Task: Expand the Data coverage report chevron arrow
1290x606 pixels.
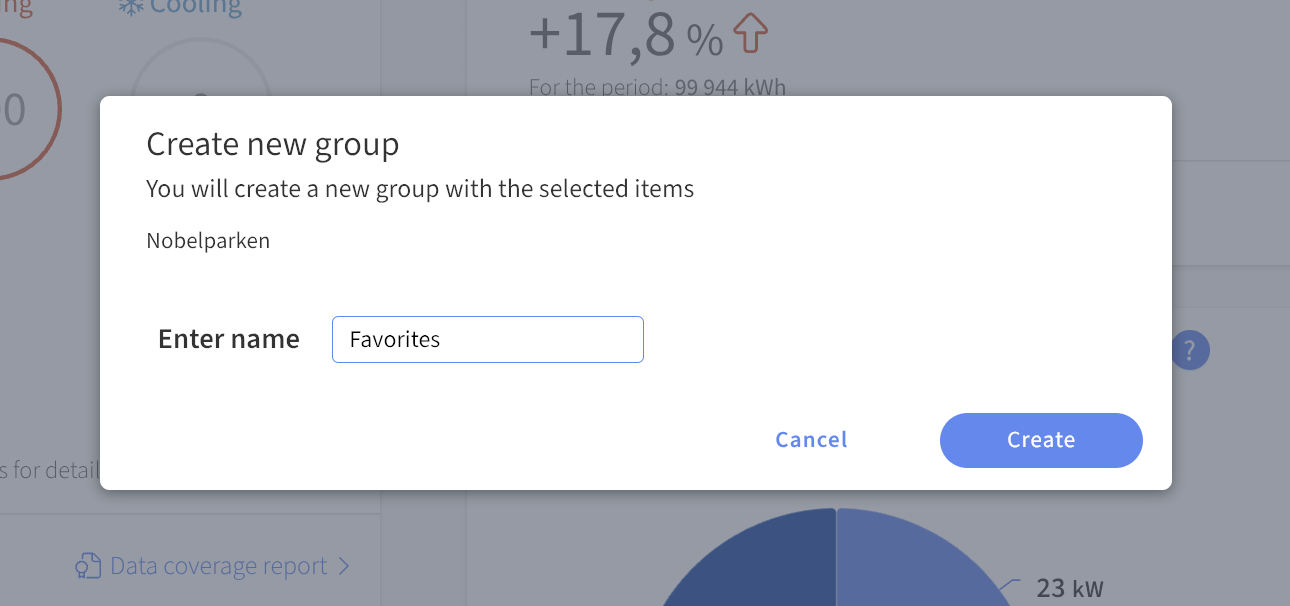Action: (x=344, y=566)
